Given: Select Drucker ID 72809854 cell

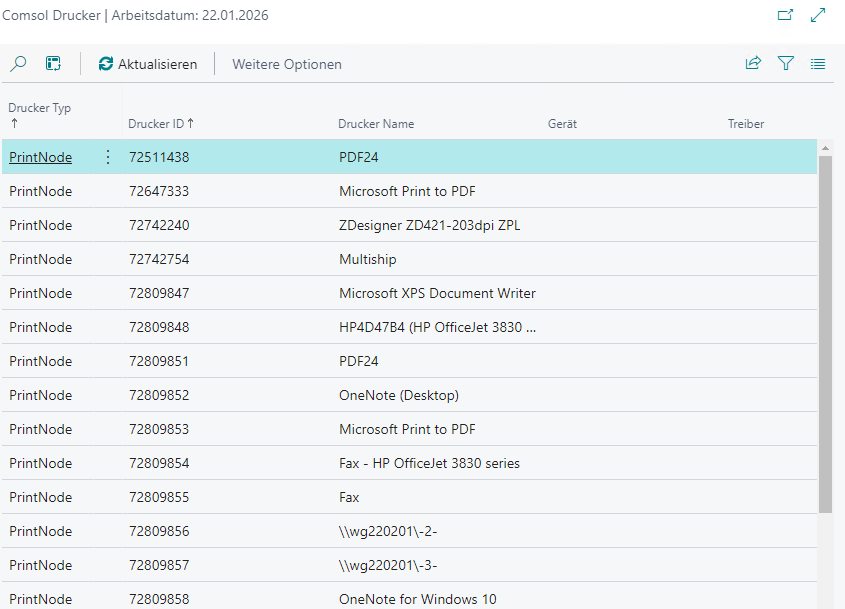Looking at the screenshot, I should coord(159,462).
